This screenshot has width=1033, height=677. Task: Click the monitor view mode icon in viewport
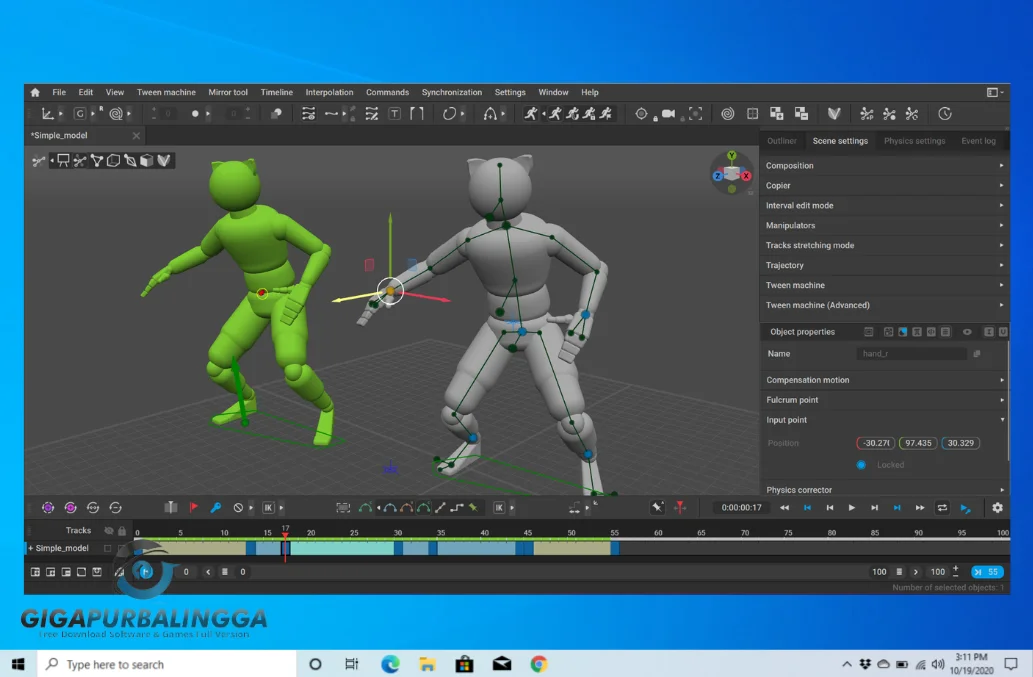pyautogui.click(x=63, y=160)
